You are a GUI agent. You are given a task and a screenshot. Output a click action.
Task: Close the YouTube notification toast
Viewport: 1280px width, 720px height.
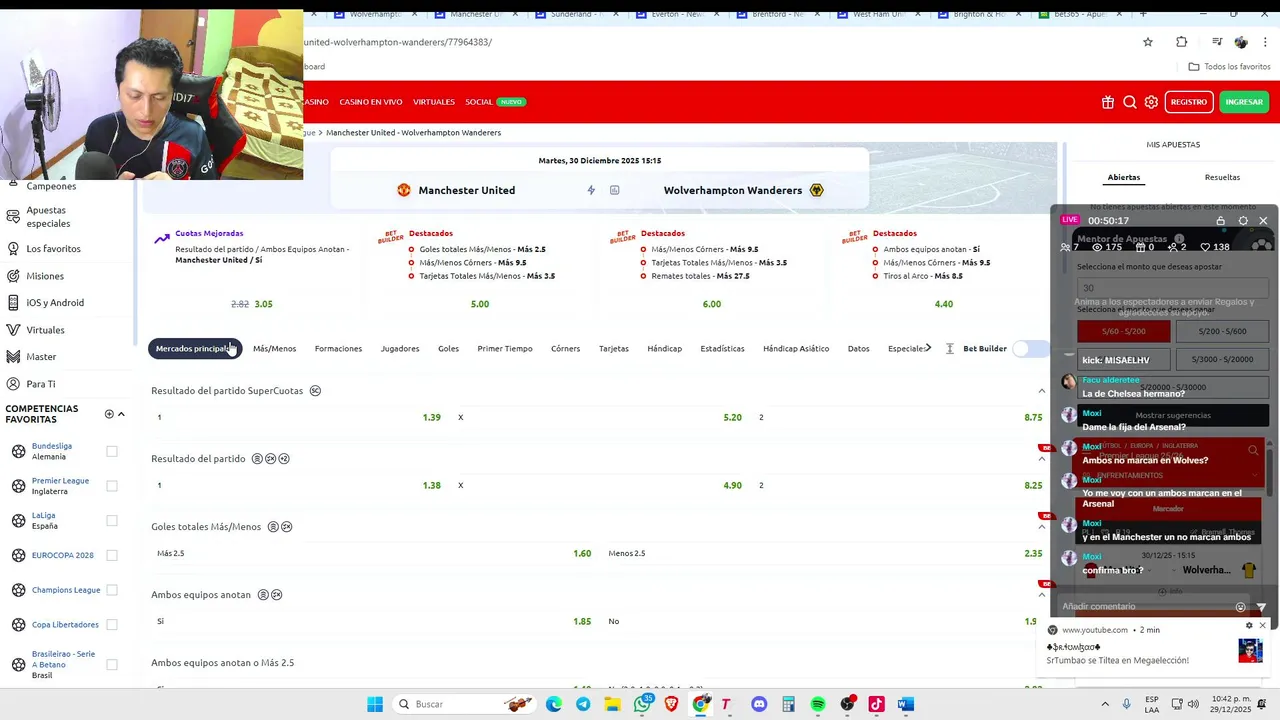pos(1262,626)
